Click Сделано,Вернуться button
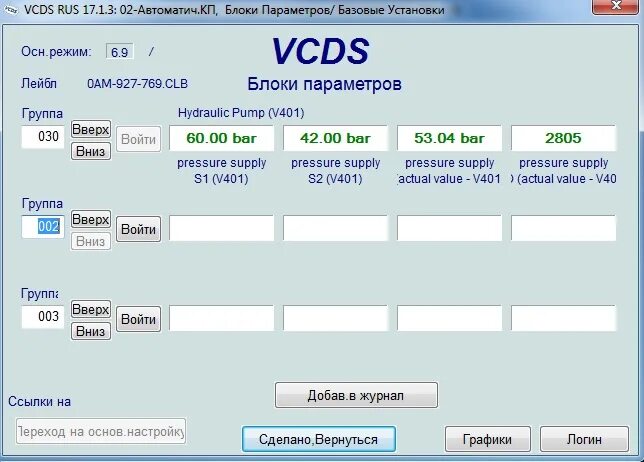 click(318, 439)
